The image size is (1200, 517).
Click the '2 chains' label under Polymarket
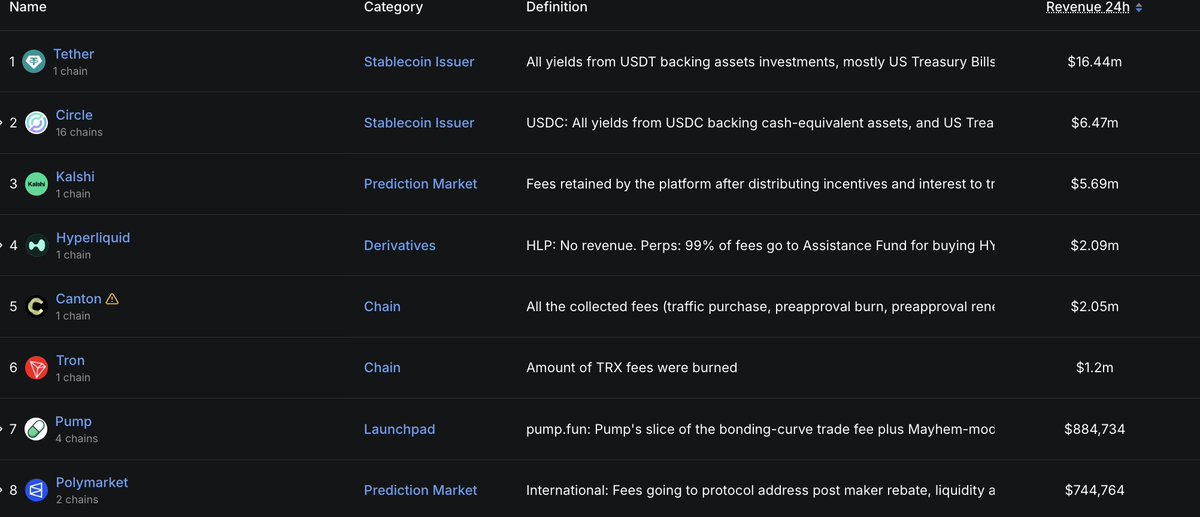(x=76, y=499)
